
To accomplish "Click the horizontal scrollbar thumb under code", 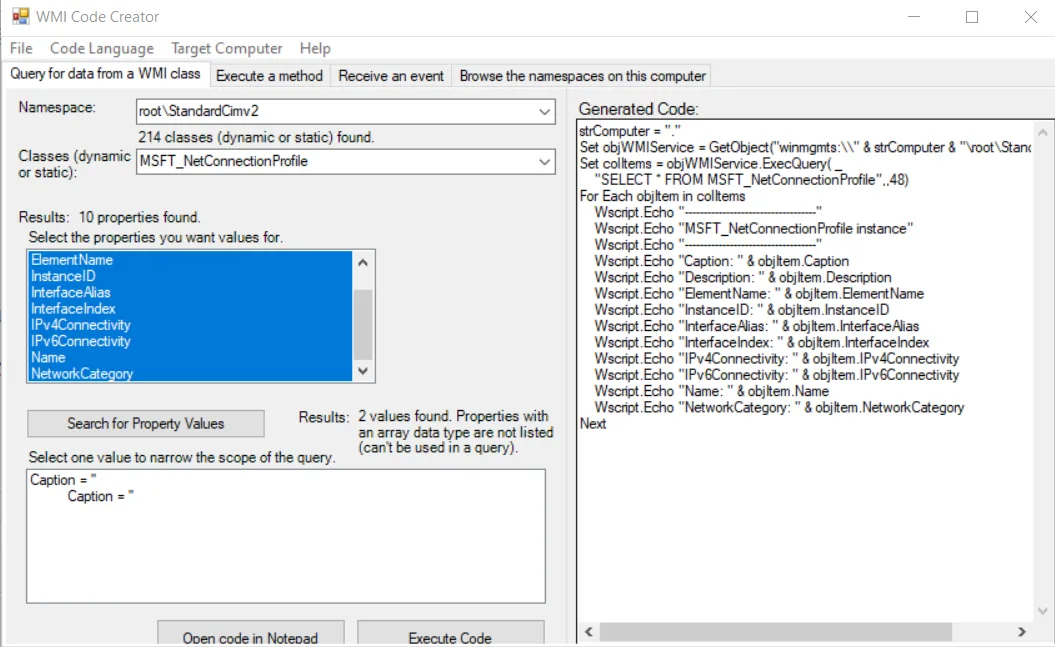I will 776,632.
